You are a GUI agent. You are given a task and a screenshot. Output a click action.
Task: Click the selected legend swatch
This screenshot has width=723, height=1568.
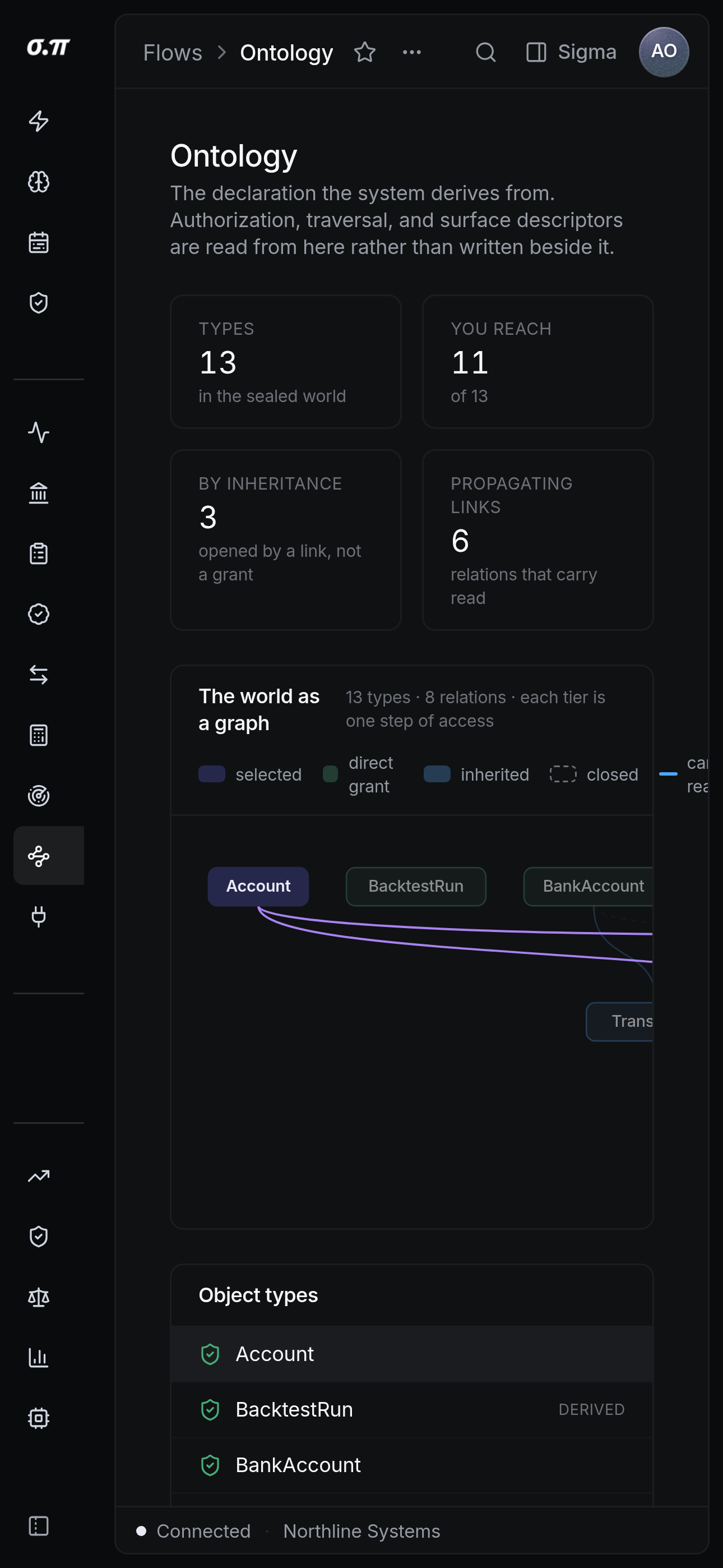click(x=212, y=774)
